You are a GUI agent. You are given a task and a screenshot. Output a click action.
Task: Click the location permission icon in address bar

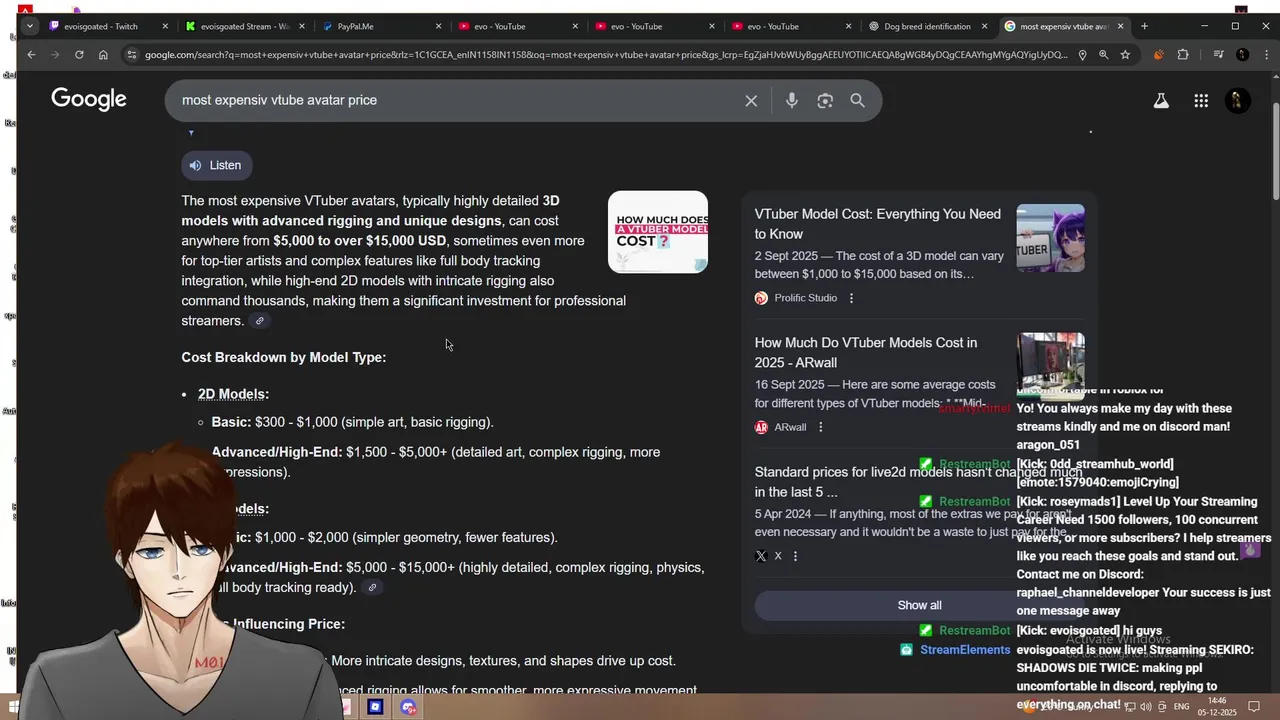coord(1082,55)
